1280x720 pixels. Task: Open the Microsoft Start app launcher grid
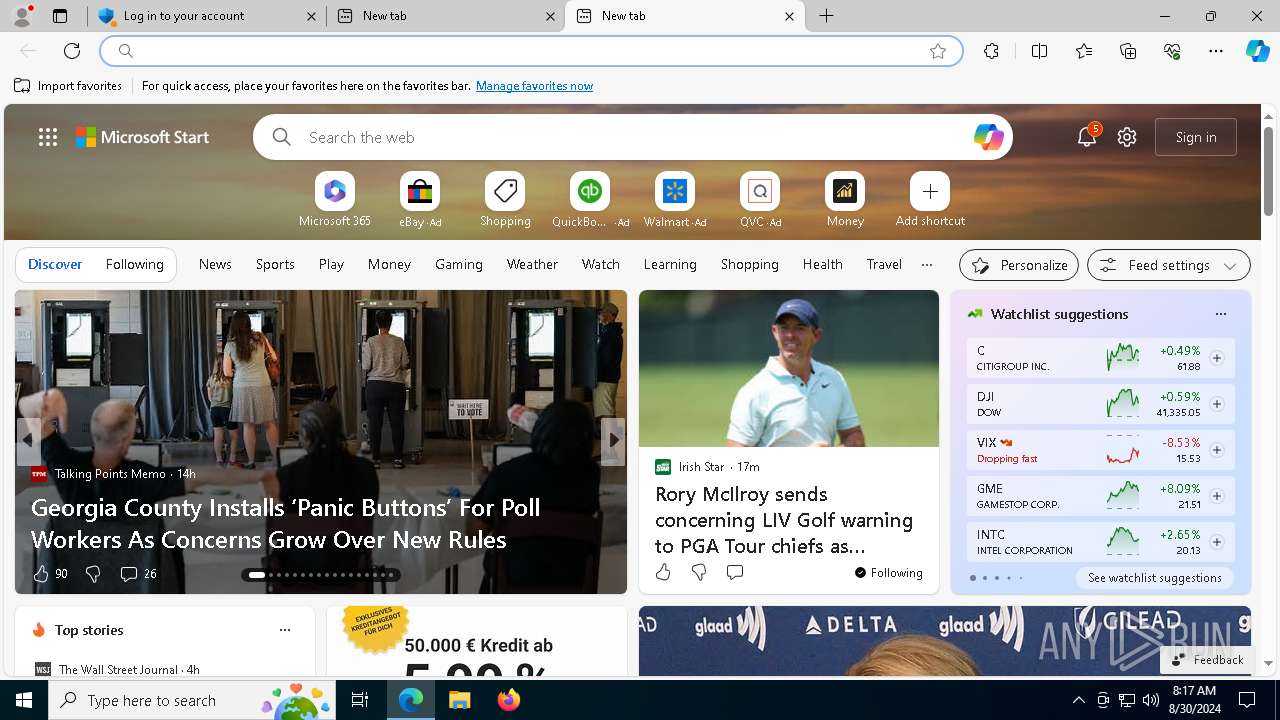pyautogui.click(x=47, y=137)
